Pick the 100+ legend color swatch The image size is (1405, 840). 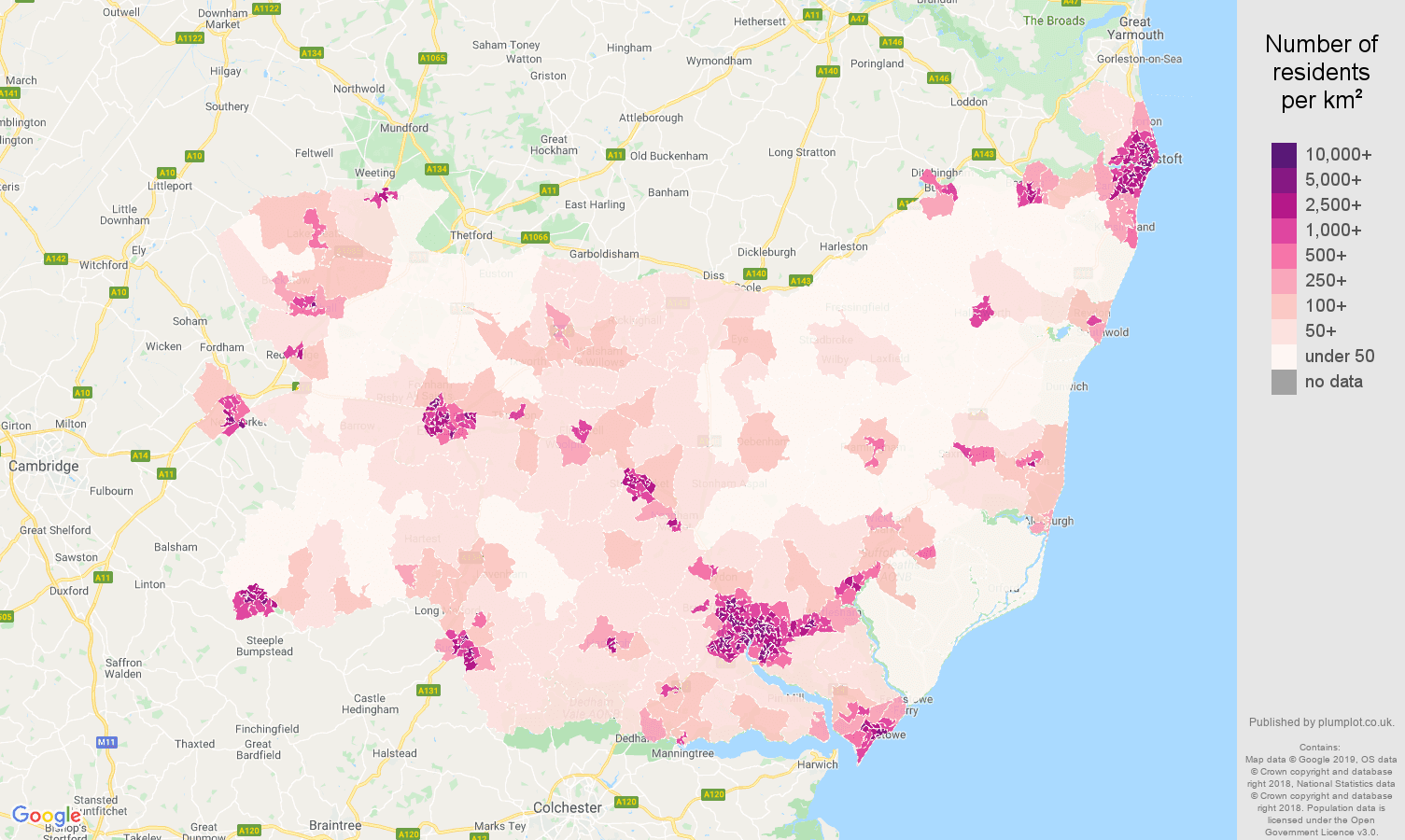click(1284, 306)
